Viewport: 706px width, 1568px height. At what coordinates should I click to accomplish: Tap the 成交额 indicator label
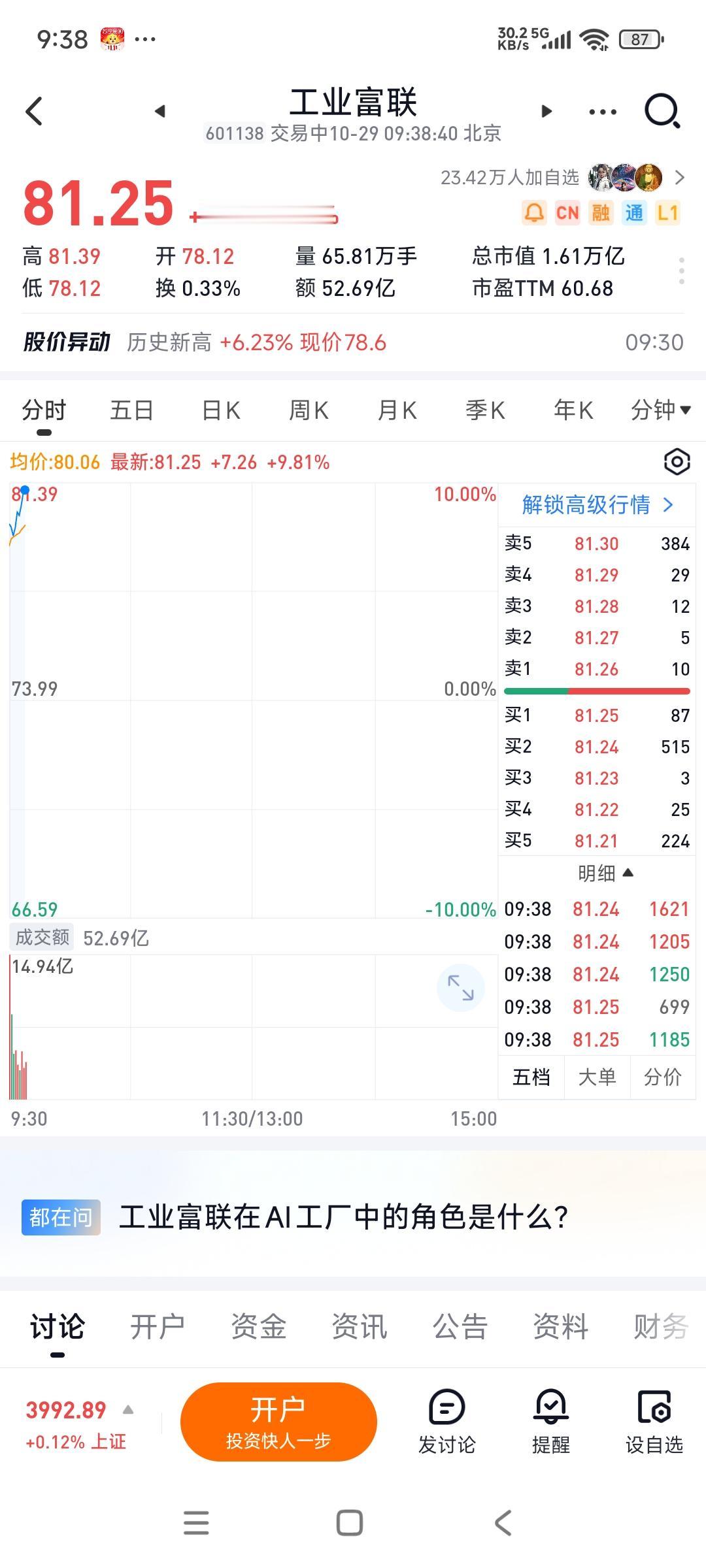[x=42, y=938]
